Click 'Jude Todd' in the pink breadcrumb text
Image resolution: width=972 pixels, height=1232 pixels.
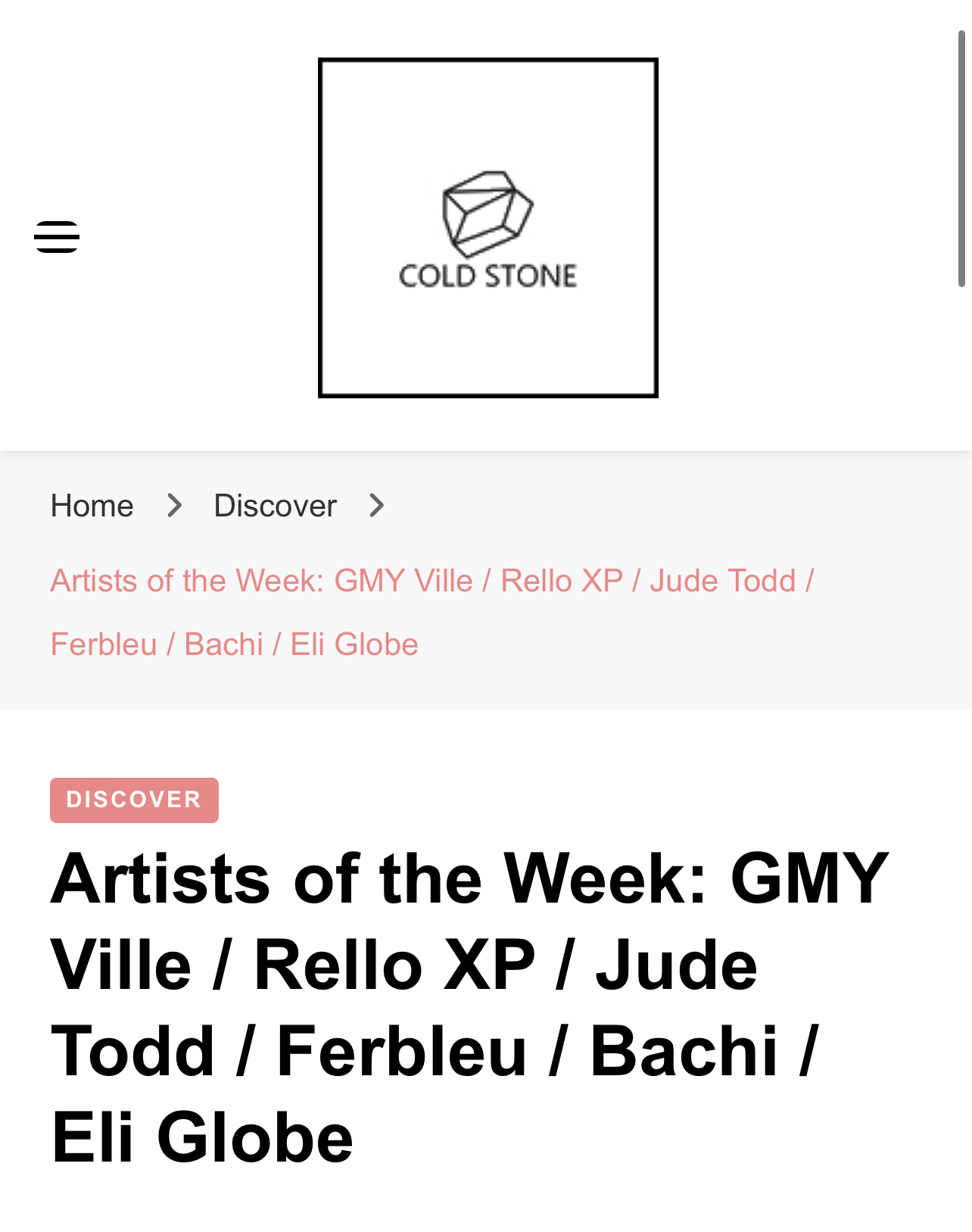tap(723, 581)
